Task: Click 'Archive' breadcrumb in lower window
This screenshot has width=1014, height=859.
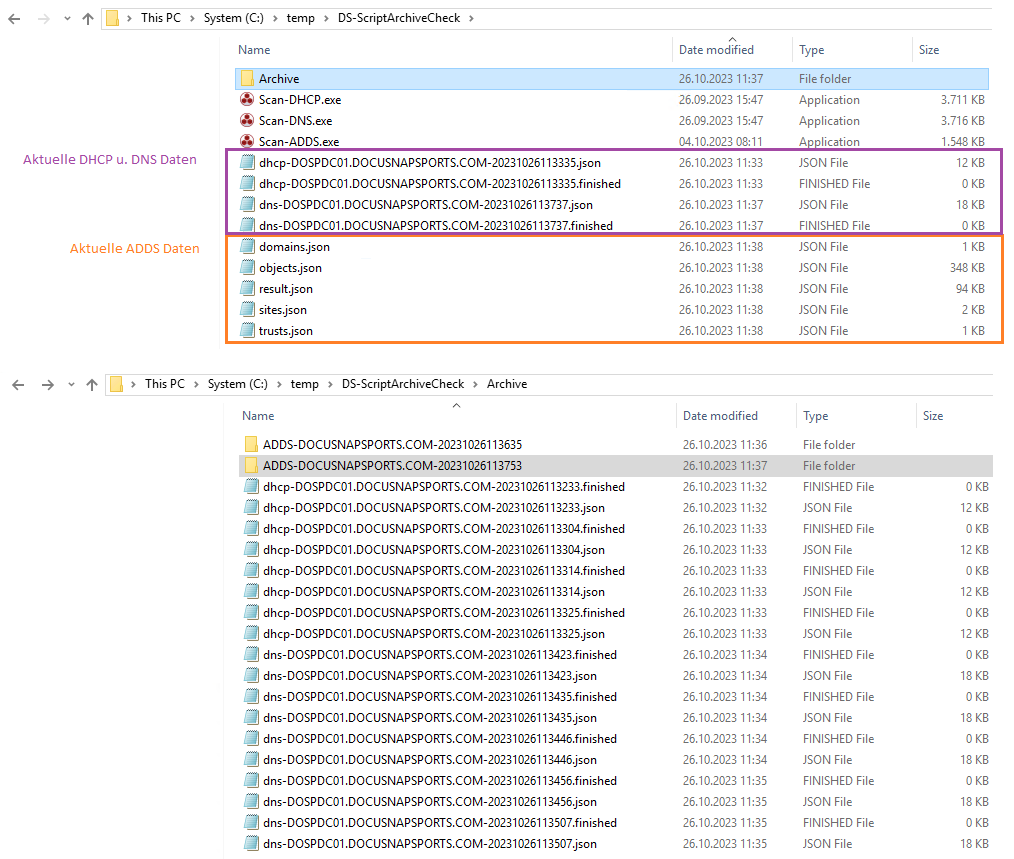Action: tap(507, 384)
